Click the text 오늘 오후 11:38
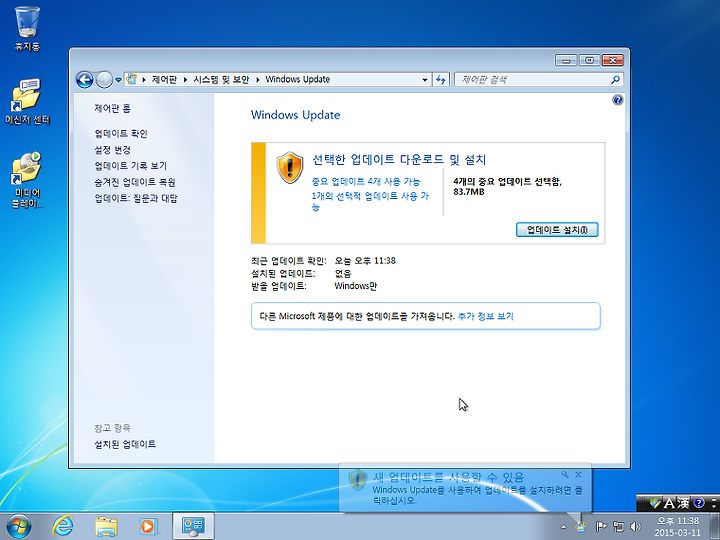 (x=365, y=261)
